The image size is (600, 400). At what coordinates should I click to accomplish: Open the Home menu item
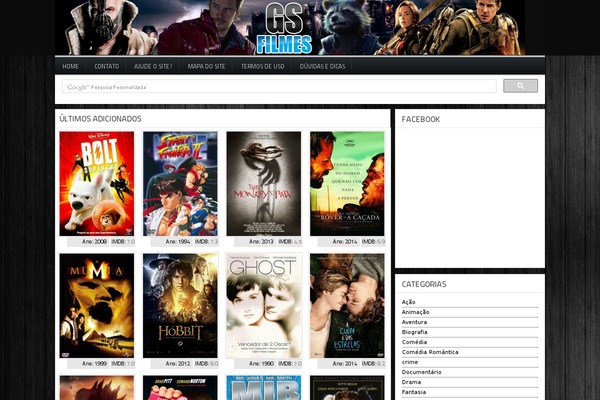[70, 66]
